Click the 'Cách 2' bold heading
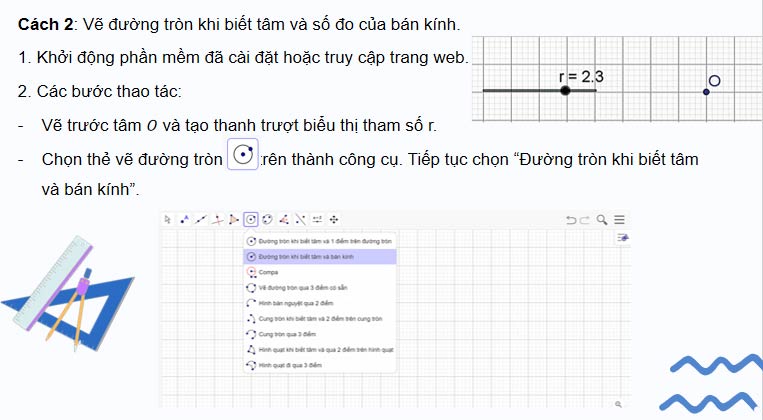Viewport: 763px width, 420px height. click(45, 24)
